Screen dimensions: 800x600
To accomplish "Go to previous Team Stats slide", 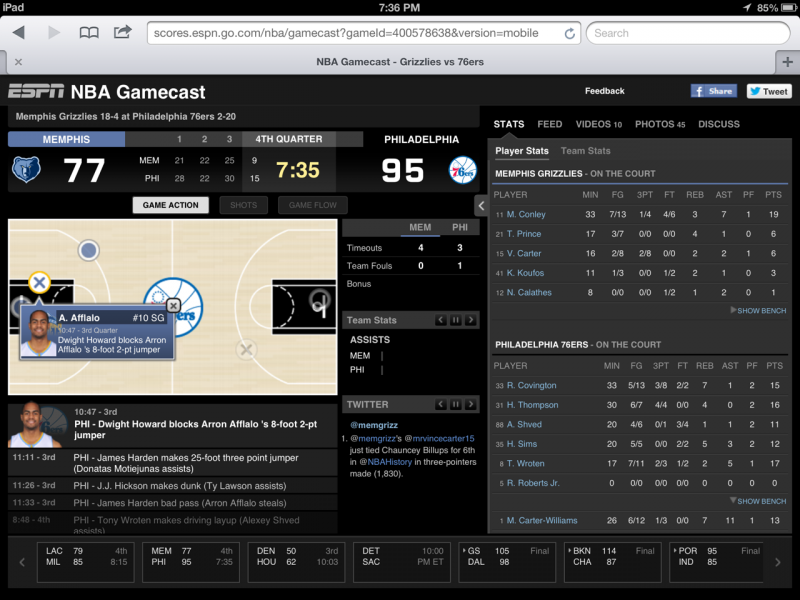I will pyautogui.click(x=441, y=320).
